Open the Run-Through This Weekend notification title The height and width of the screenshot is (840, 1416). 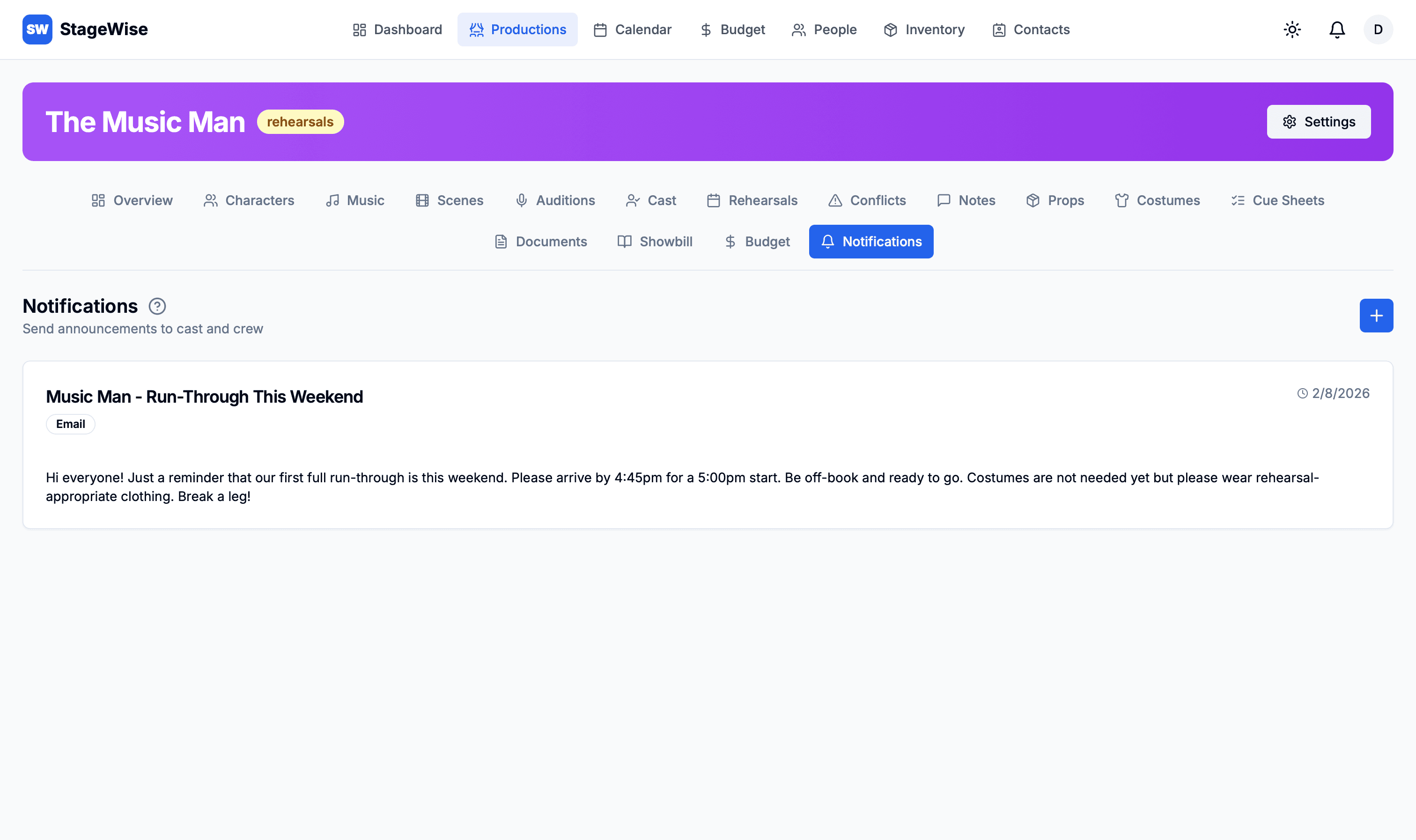point(204,397)
